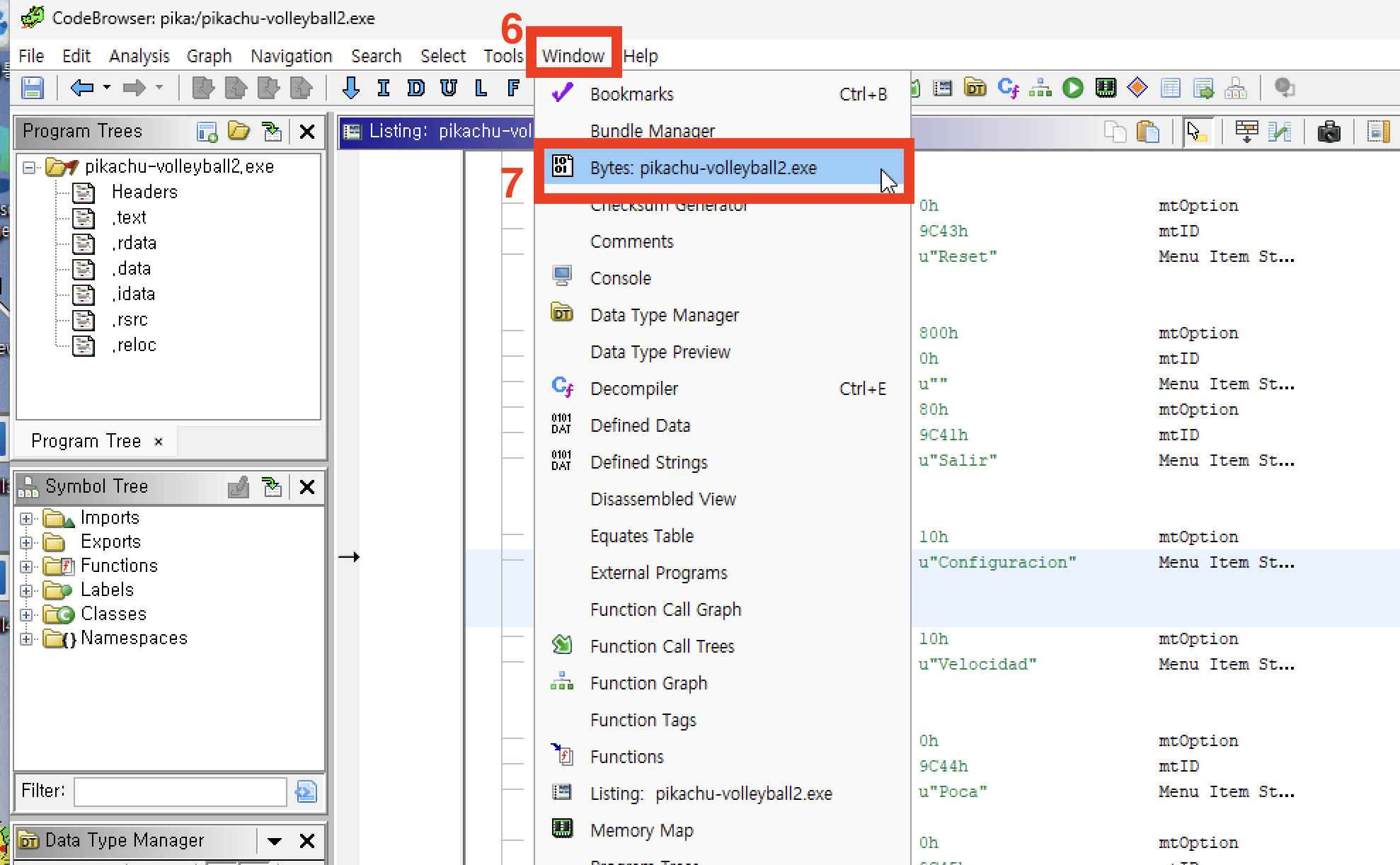Choose Decompiler from the Window menu
Viewport: 1400px width, 865px height.
point(723,389)
